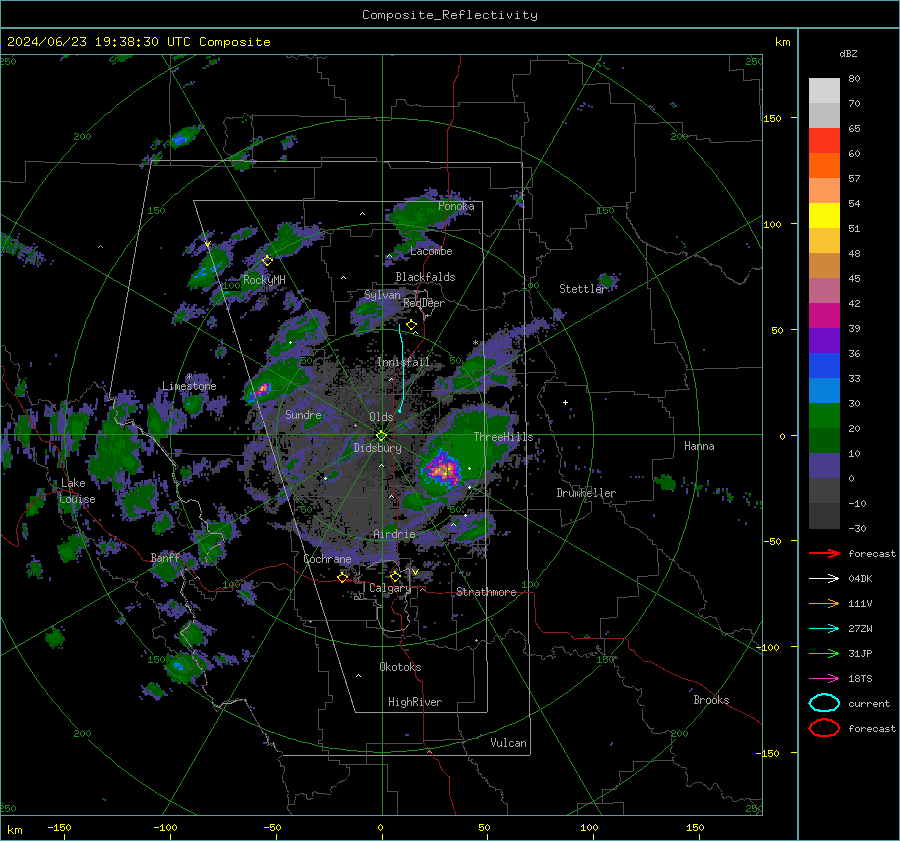The image size is (900, 841).
Task: Click the Calgary city label
Action: (390, 588)
